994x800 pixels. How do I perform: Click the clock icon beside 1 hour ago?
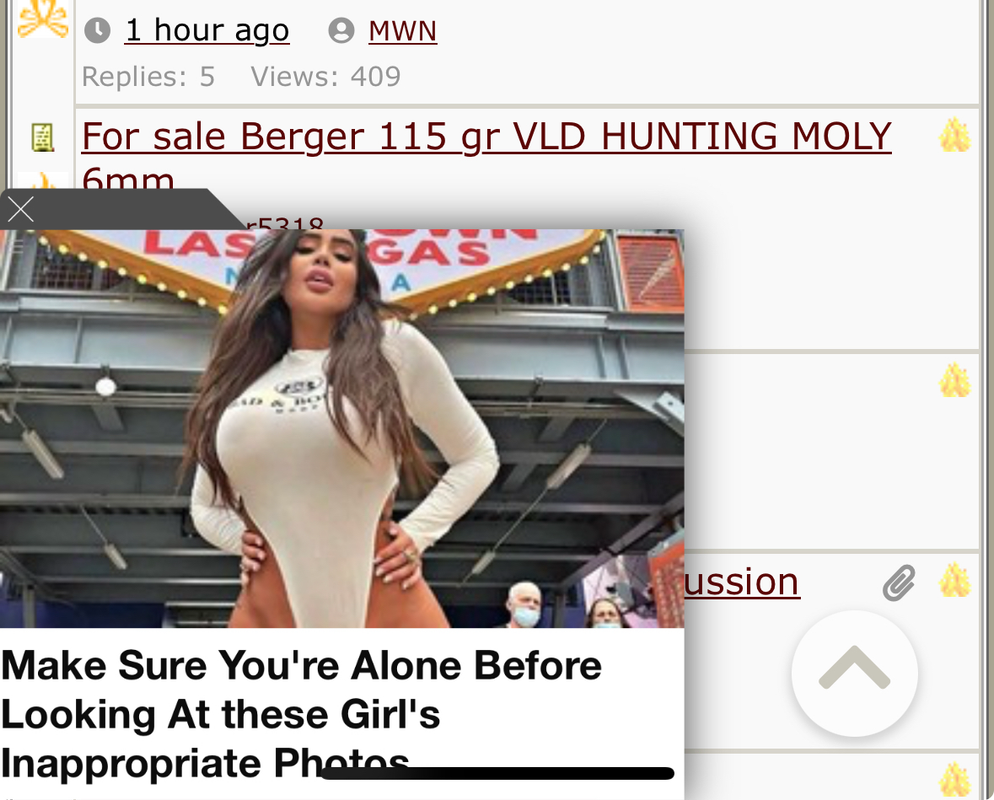97,30
